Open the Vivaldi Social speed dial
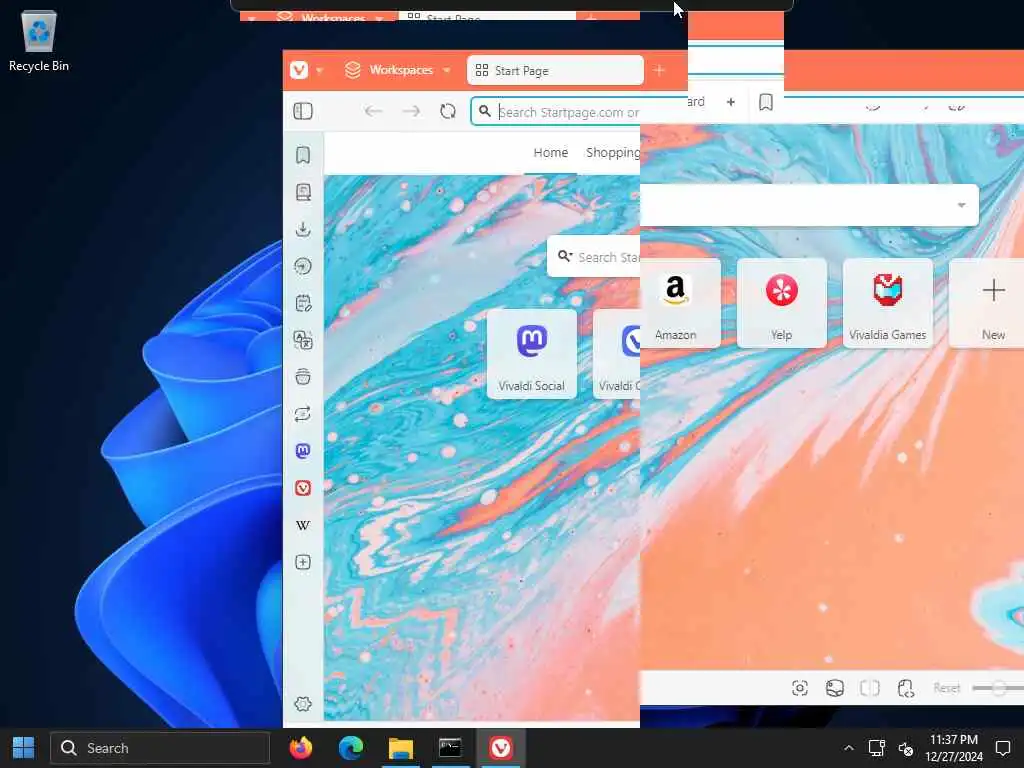Screen dimensions: 1024x768 click(532, 354)
